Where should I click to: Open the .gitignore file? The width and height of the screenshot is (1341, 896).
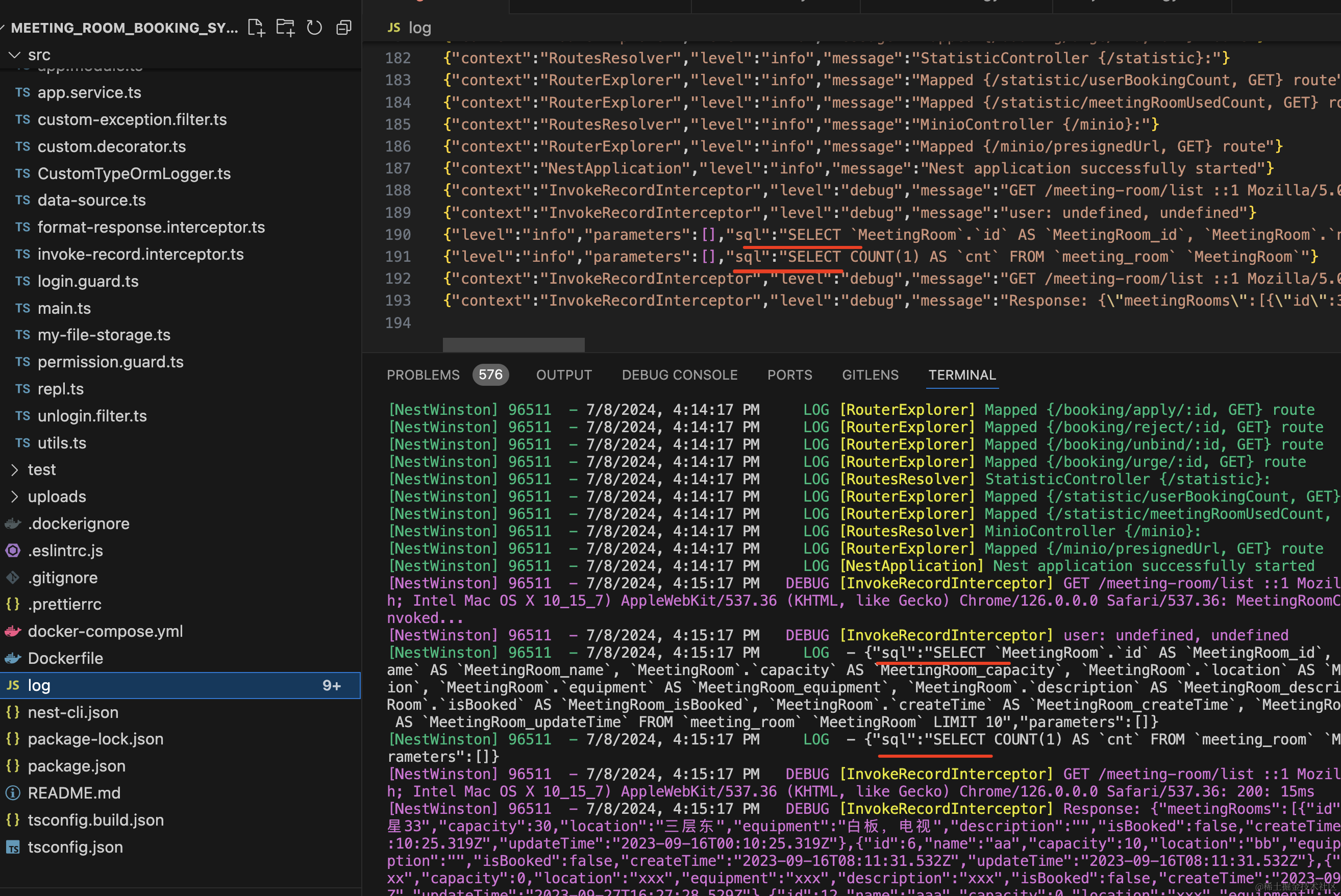[x=63, y=578]
